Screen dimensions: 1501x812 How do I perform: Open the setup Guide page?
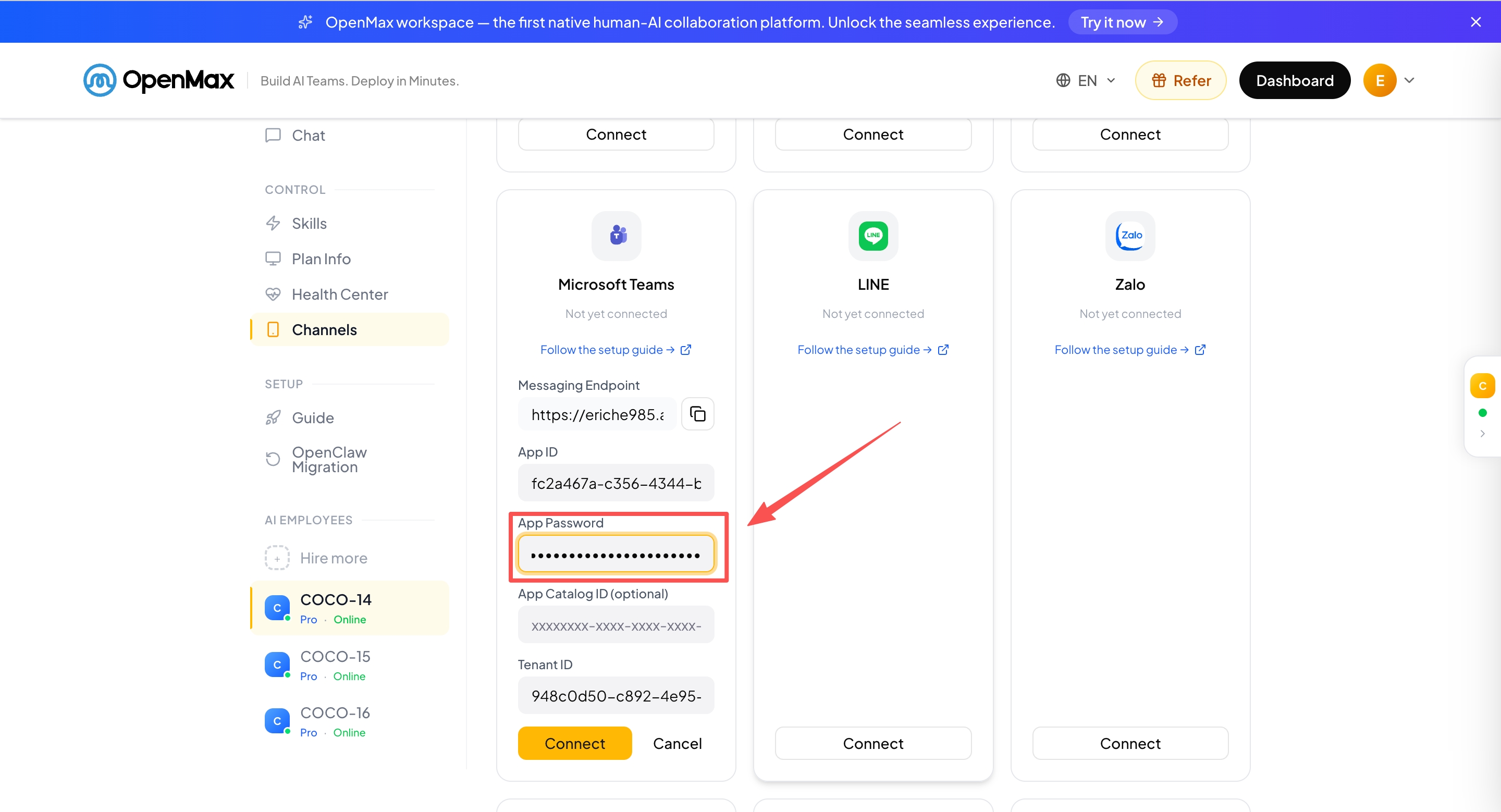click(x=350, y=417)
